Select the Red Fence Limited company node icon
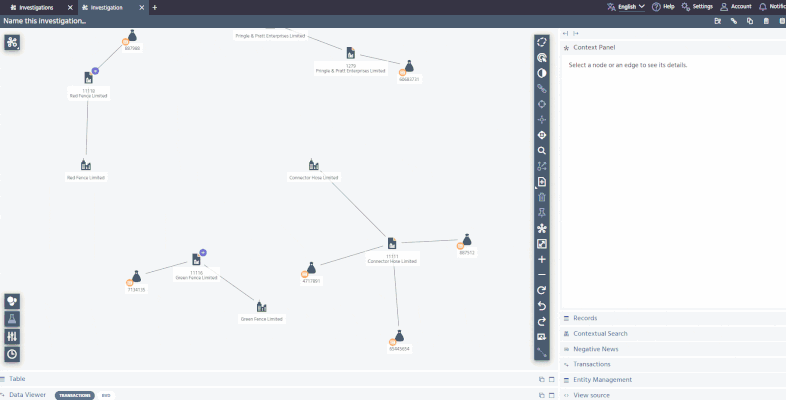 point(86,165)
